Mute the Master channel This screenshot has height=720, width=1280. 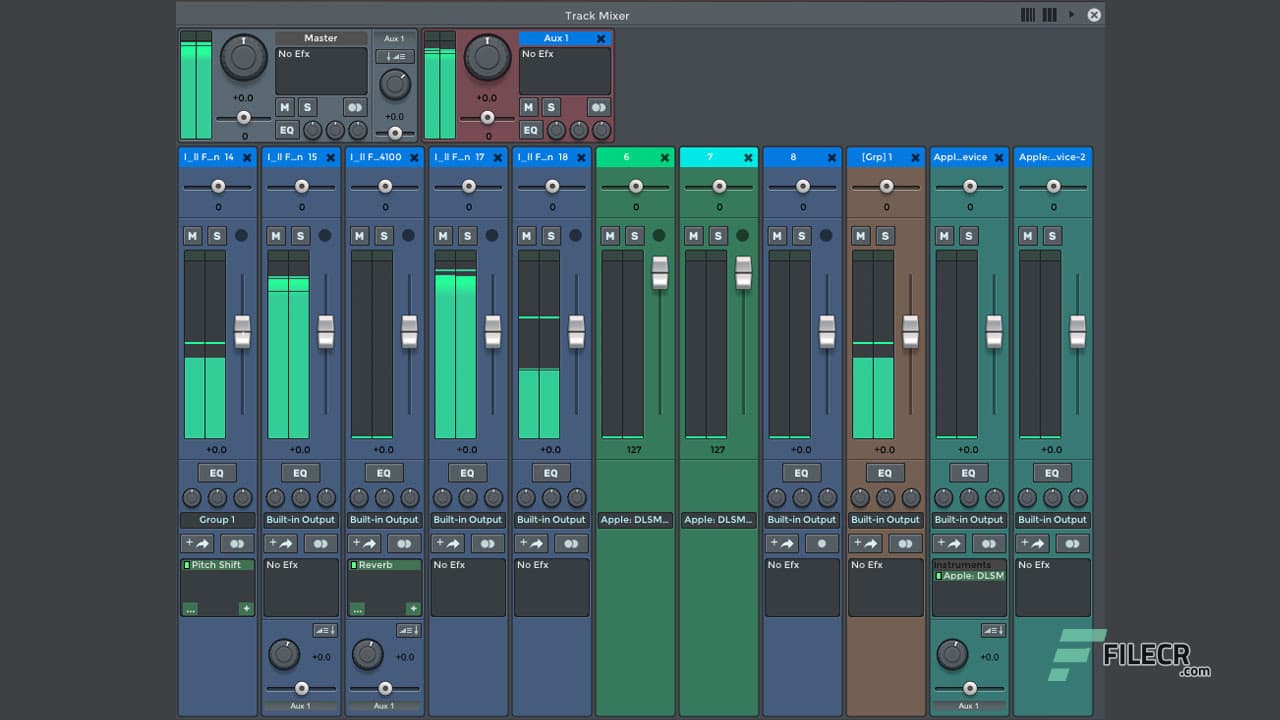click(285, 107)
